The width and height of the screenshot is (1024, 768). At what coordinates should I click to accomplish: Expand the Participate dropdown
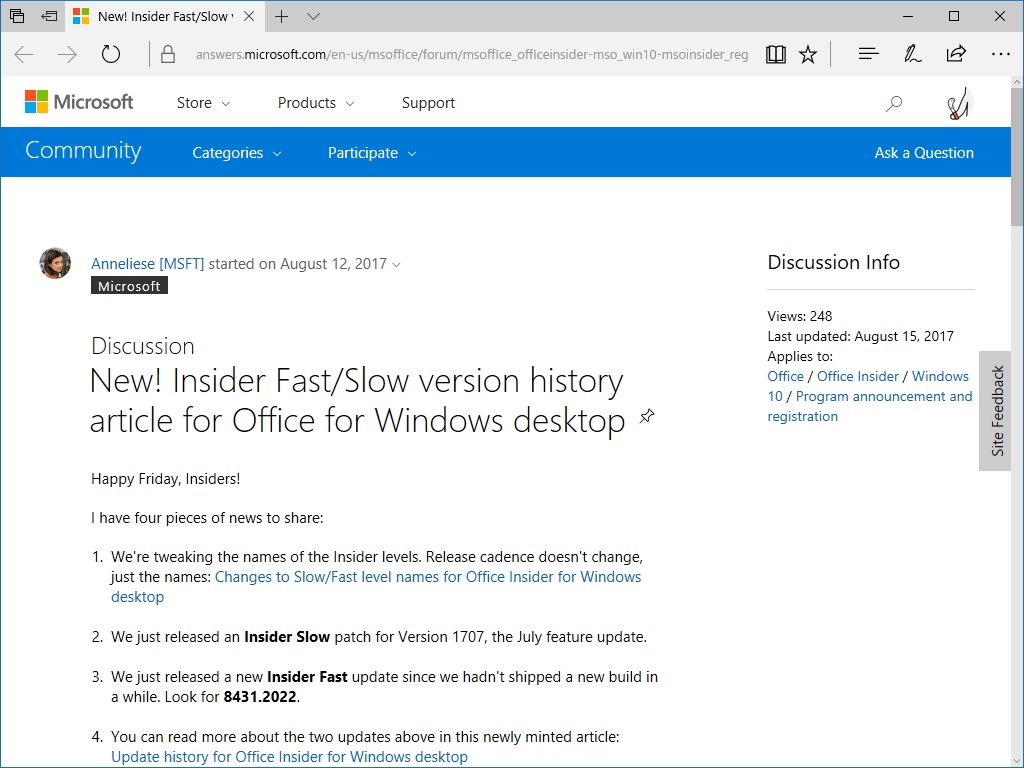tap(372, 153)
